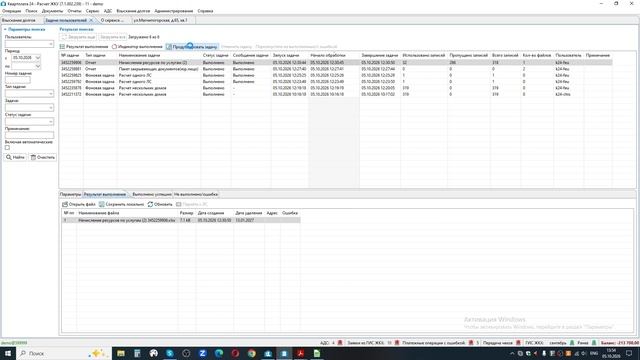
Task: Click the Индикатор выполнения circle icon
Action: coord(114,47)
